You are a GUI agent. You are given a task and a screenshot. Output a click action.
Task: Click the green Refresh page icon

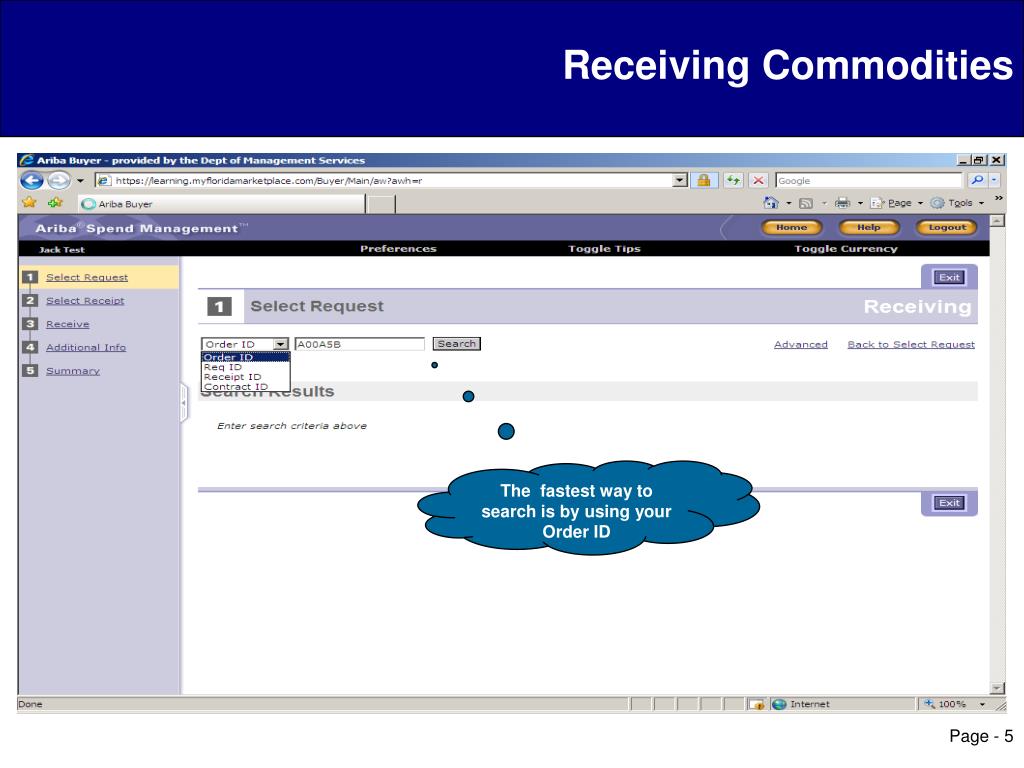coord(733,180)
